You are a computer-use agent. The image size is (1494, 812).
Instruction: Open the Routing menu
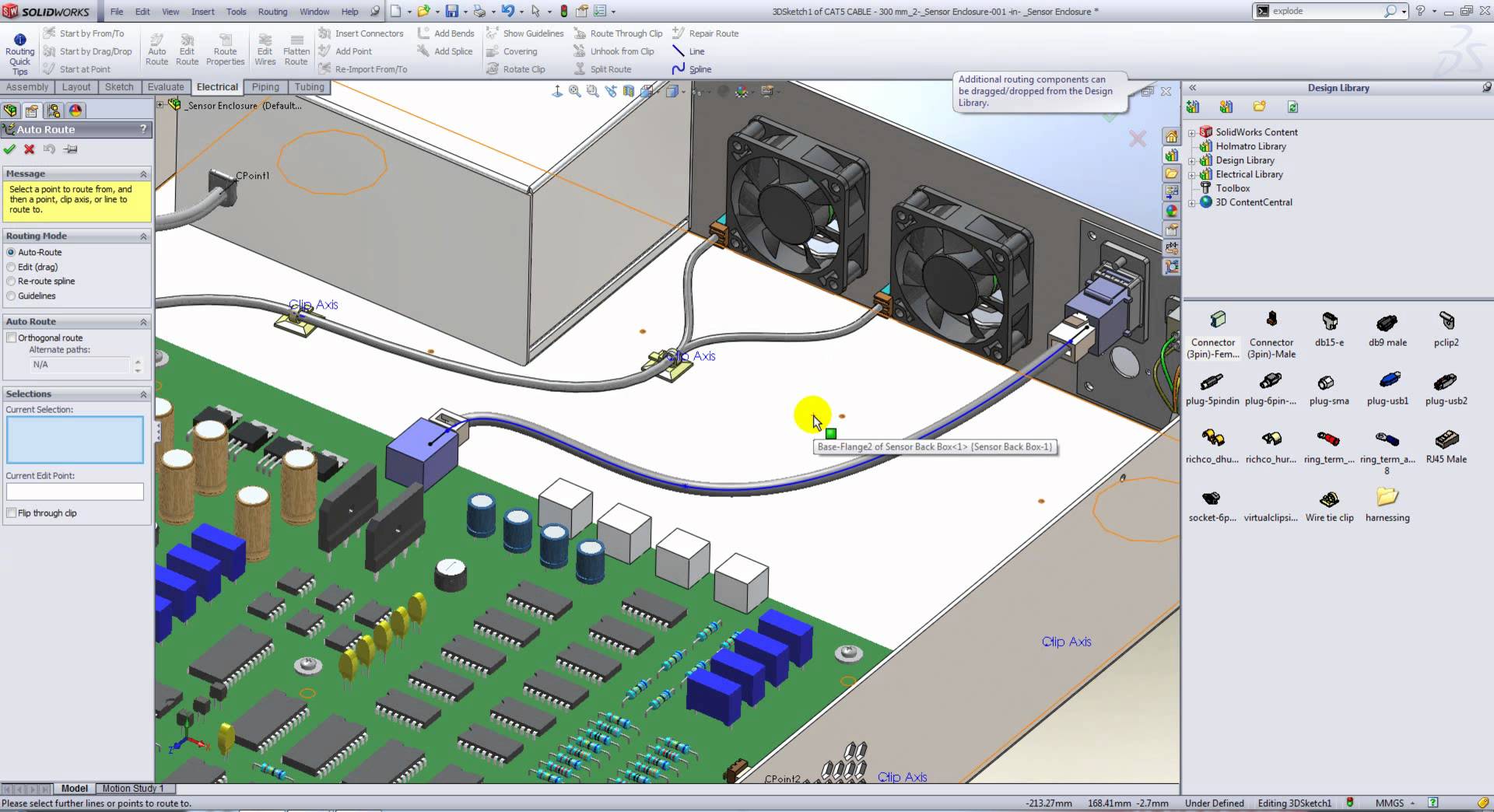point(272,12)
